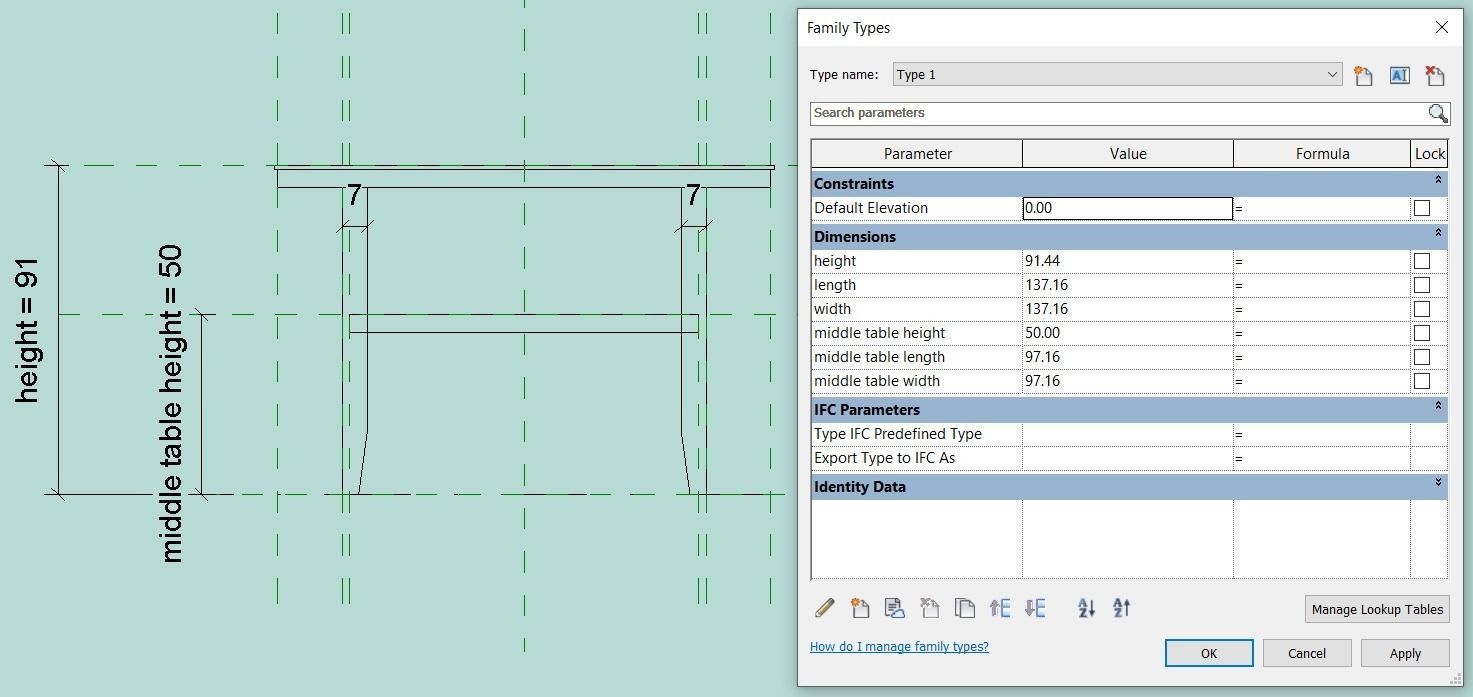Click the Apply button

click(1405, 653)
